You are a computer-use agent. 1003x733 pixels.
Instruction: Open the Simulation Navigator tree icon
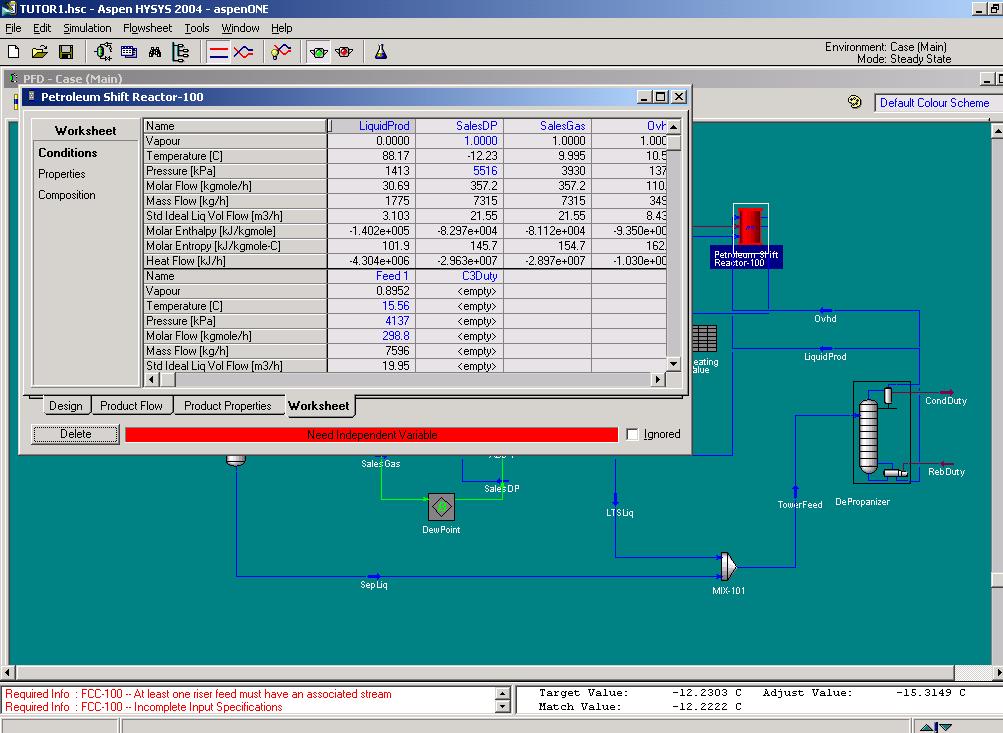pos(181,52)
